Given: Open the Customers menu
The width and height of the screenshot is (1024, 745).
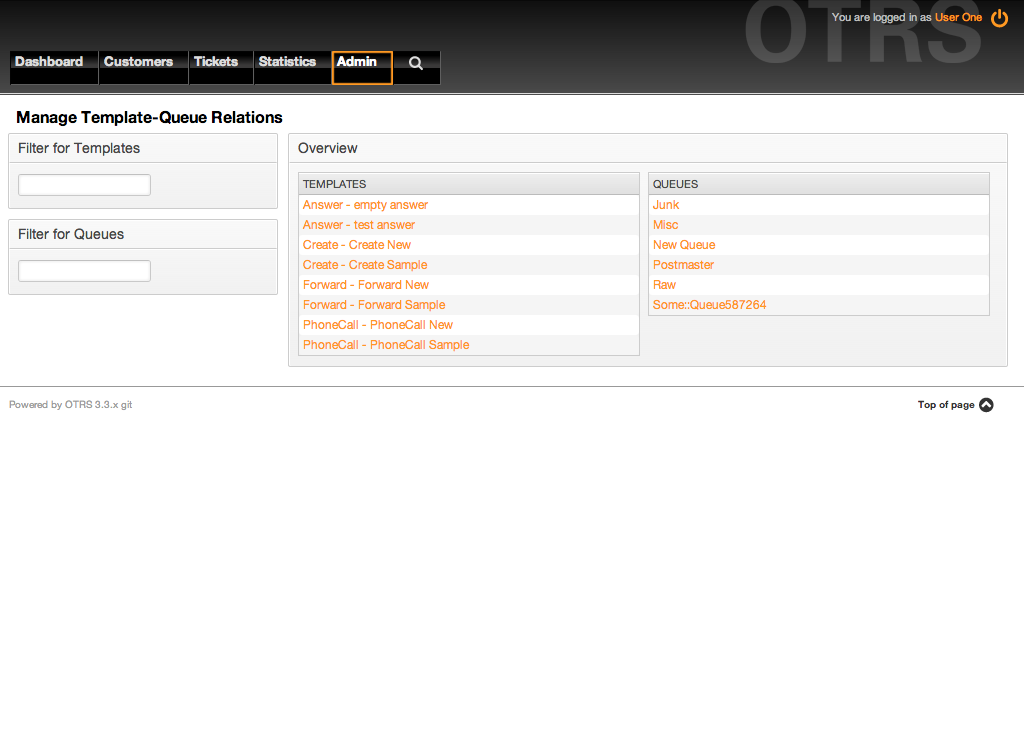Looking at the screenshot, I should click(x=138, y=62).
